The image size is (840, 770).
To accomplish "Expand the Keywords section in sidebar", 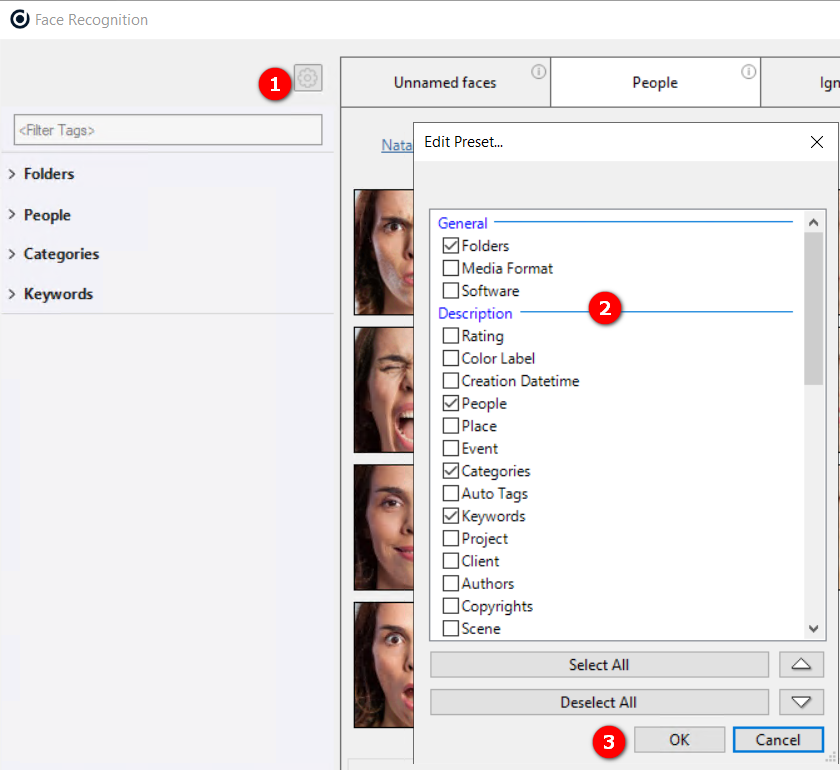I will [12, 294].
